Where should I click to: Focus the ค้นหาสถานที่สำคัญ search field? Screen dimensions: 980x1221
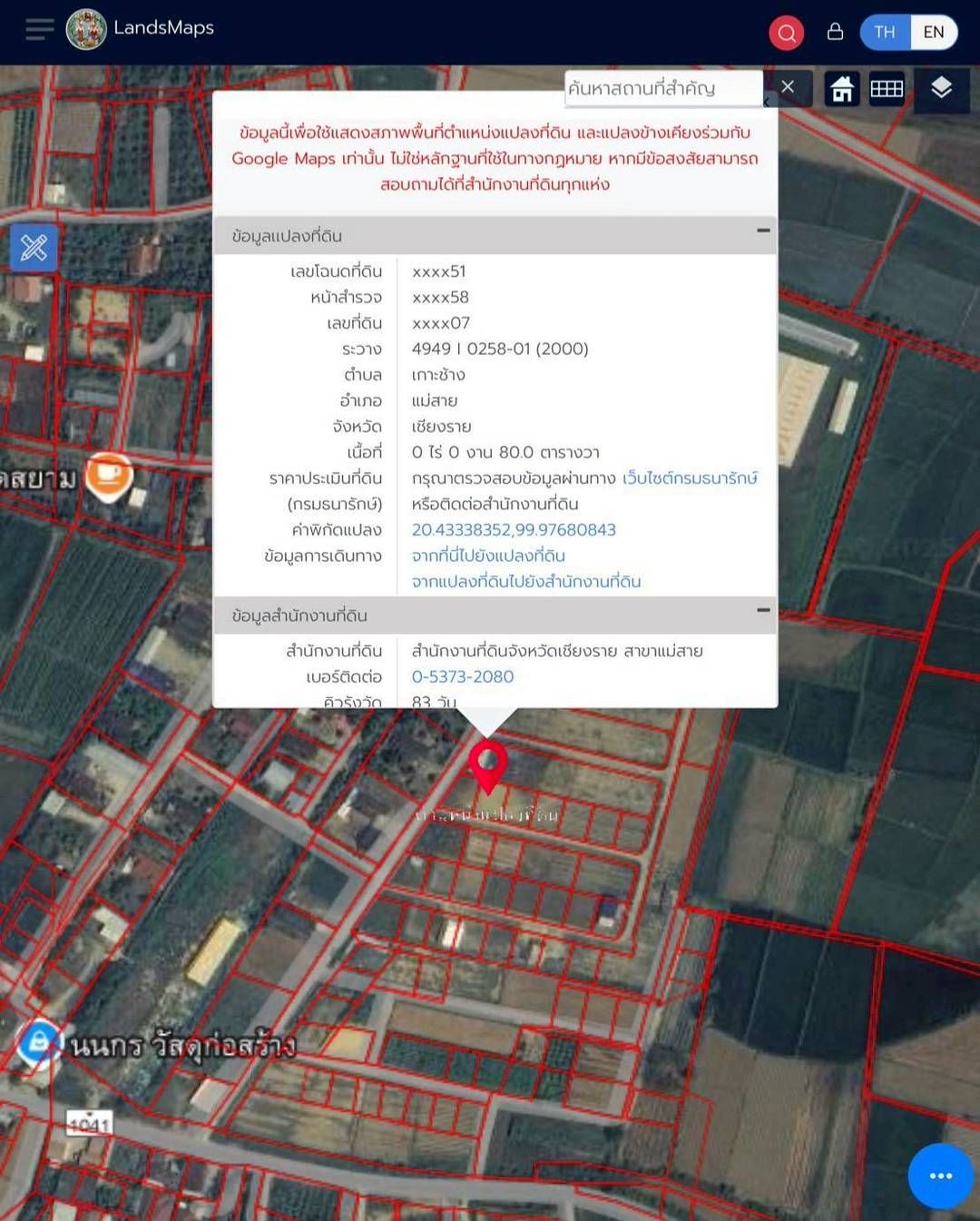click(x=663, y=88)
